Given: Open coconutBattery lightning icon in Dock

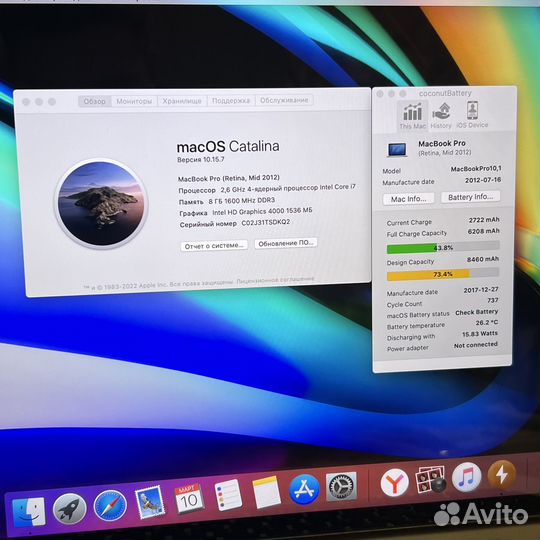Looking at the screenshot, I should [502, 474].
